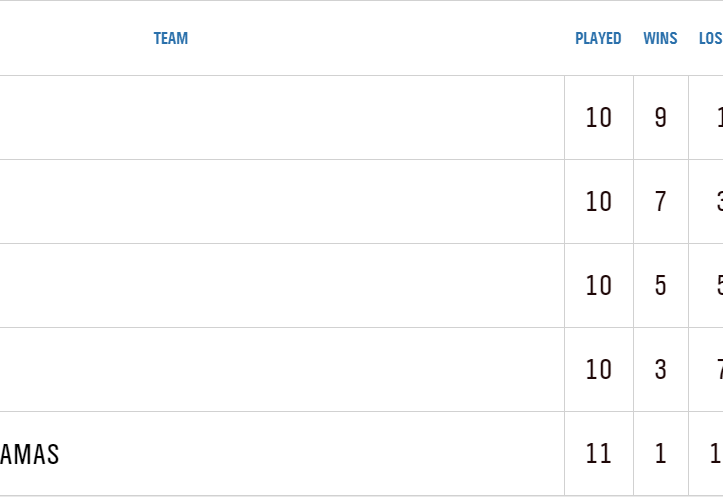The image size is (723, 497).
Task: Select the wins cell showing 3
Action: [x=660, y=369]
